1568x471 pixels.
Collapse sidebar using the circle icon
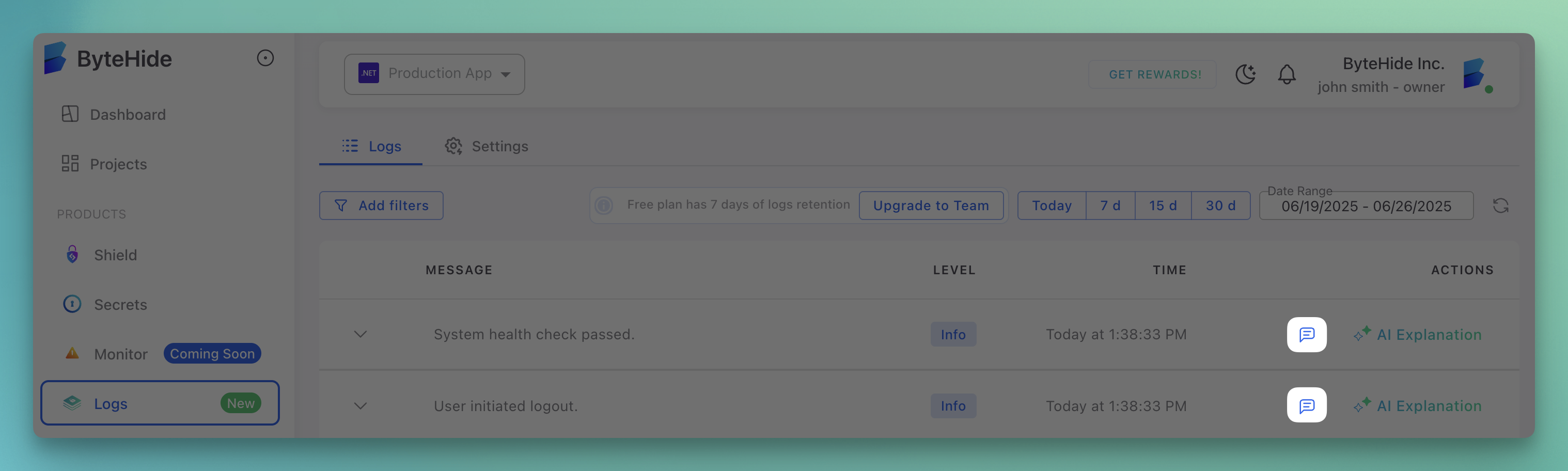click(265, 58)
